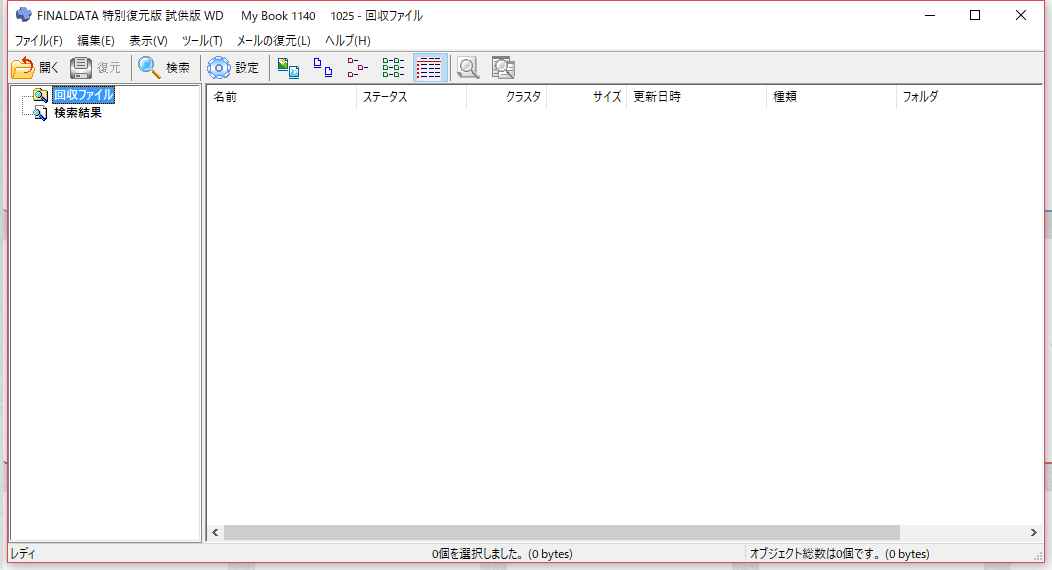
Task: Switch to small icons view
Action: 358,68
